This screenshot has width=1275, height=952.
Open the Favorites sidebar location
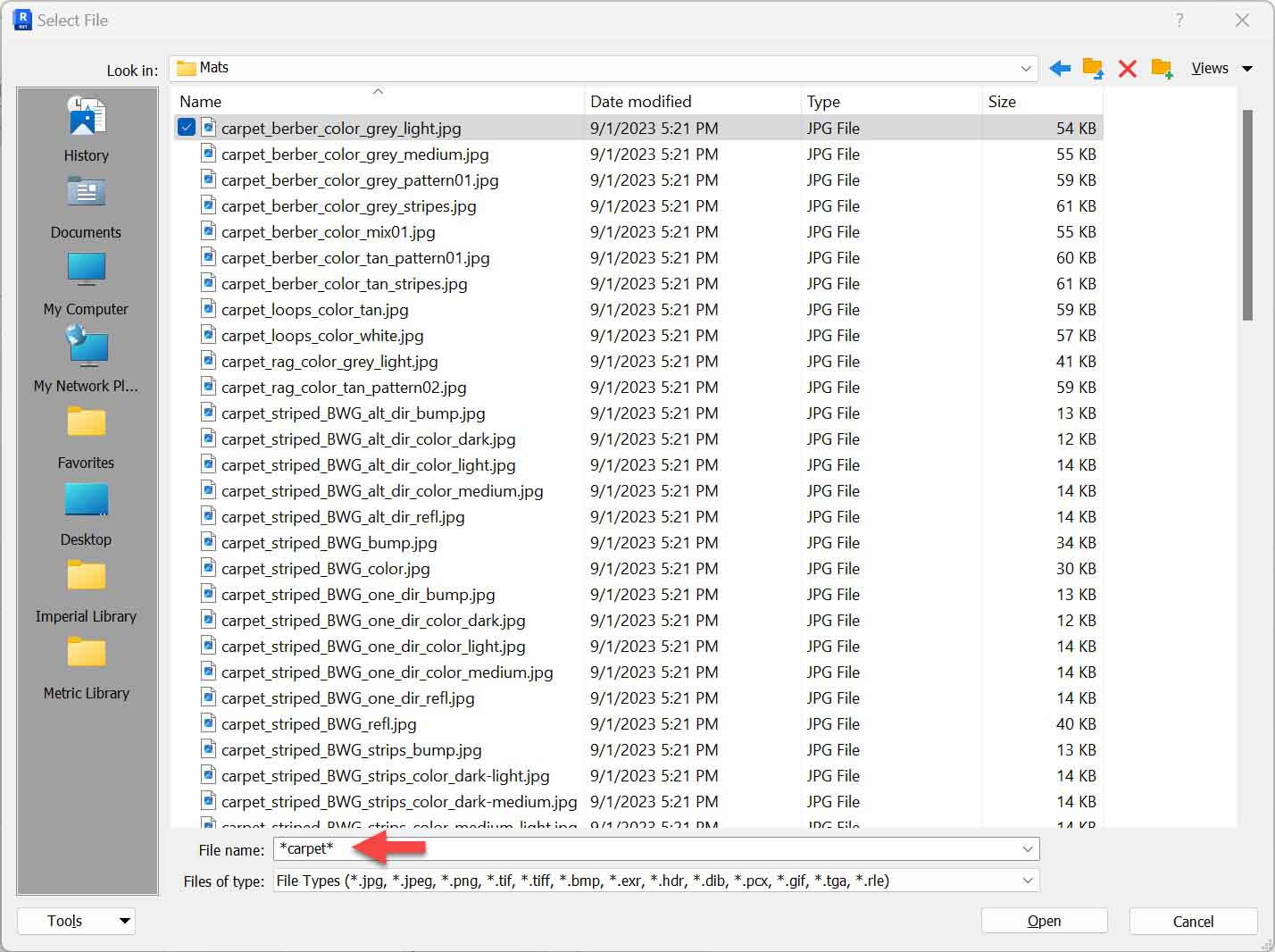point(86,433)
